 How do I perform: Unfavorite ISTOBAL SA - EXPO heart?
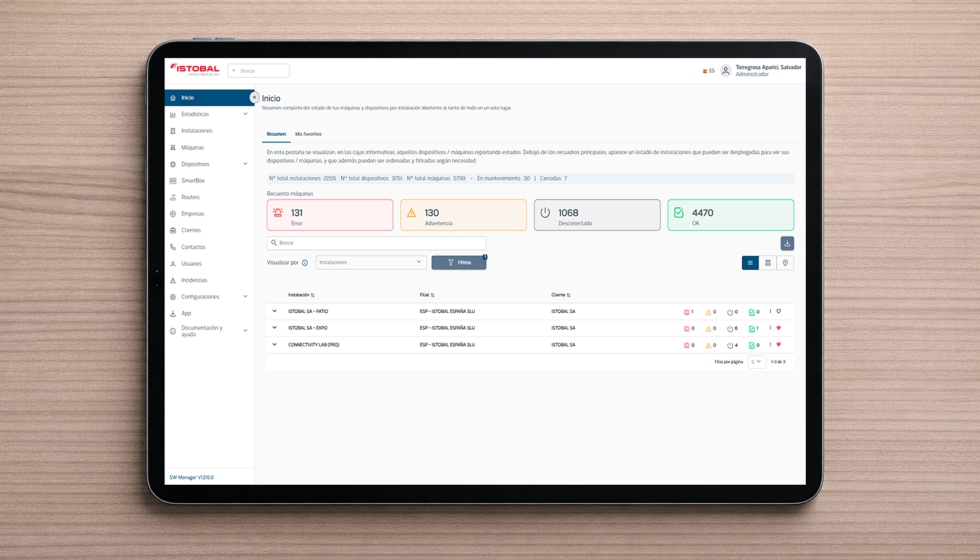[778, 328]
